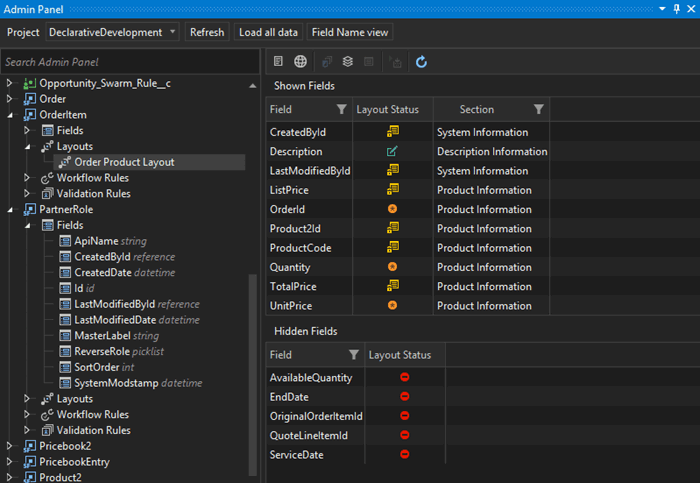This screenshot has width=700, height=483.
Task: Click the Section column filter icon
Action: [x=539, y=109]
